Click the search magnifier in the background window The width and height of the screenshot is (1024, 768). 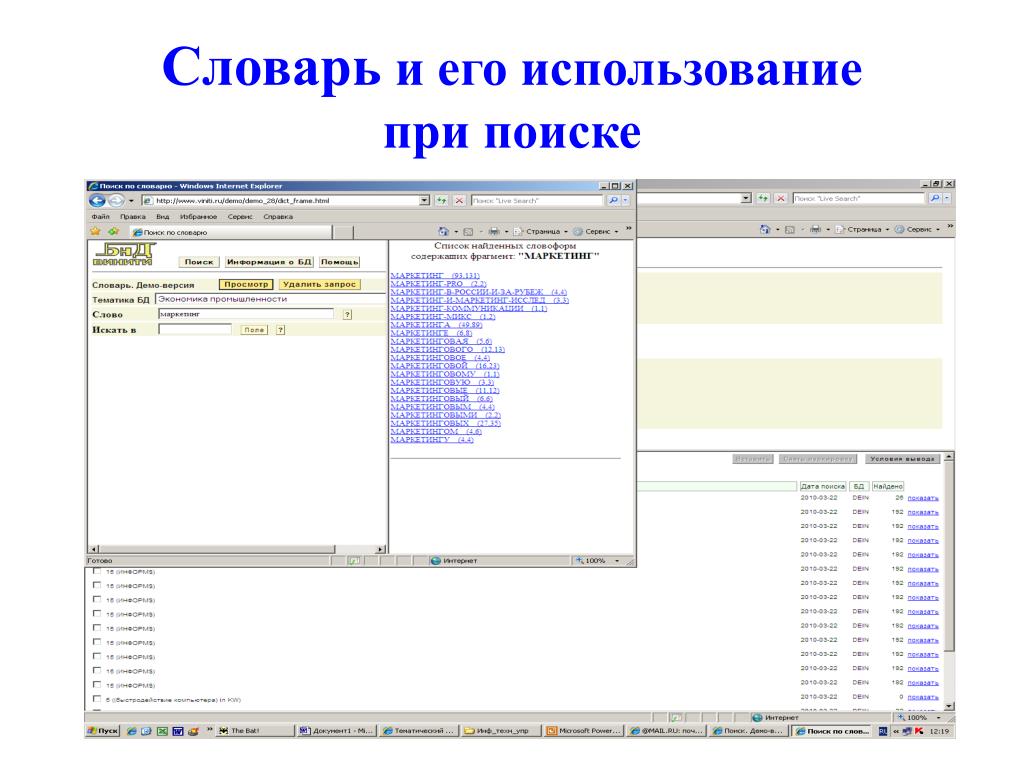tap(935, 198)
